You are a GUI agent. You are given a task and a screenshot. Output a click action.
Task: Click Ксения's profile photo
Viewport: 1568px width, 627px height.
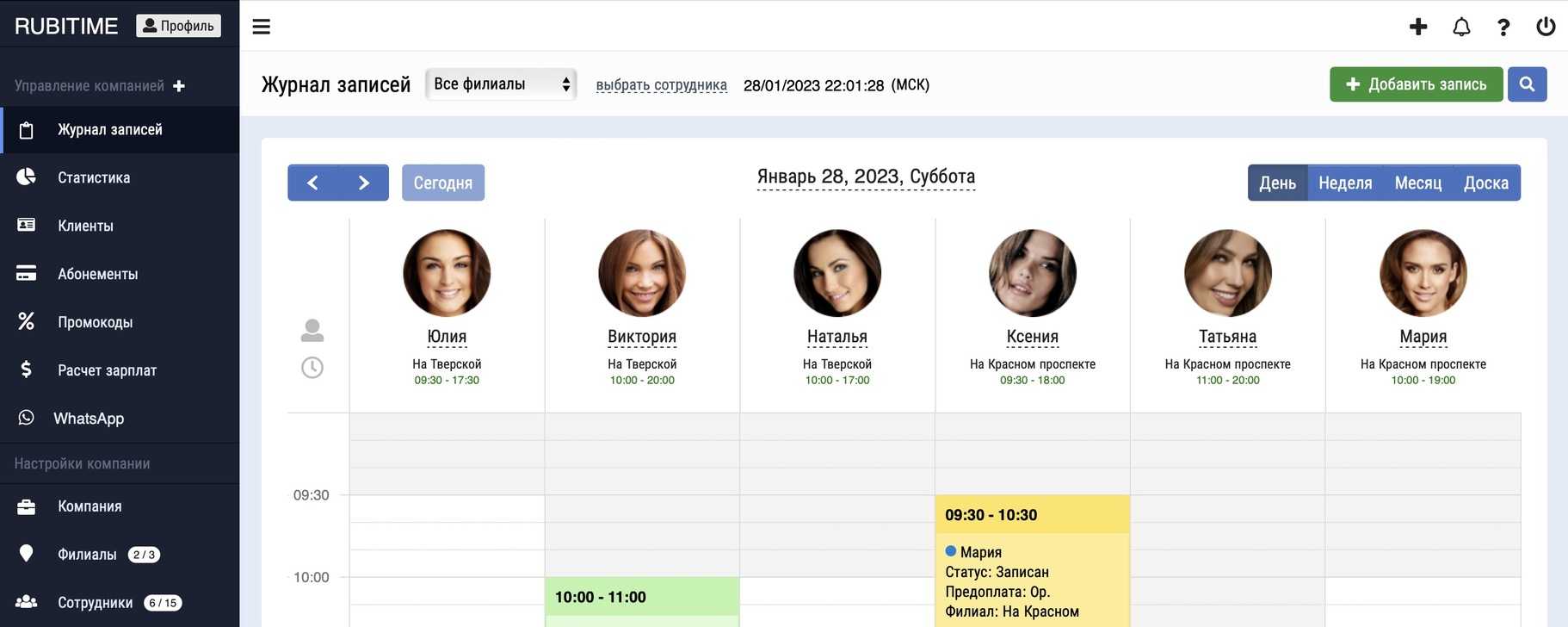pyautogui.click(x=1032, y=273)
